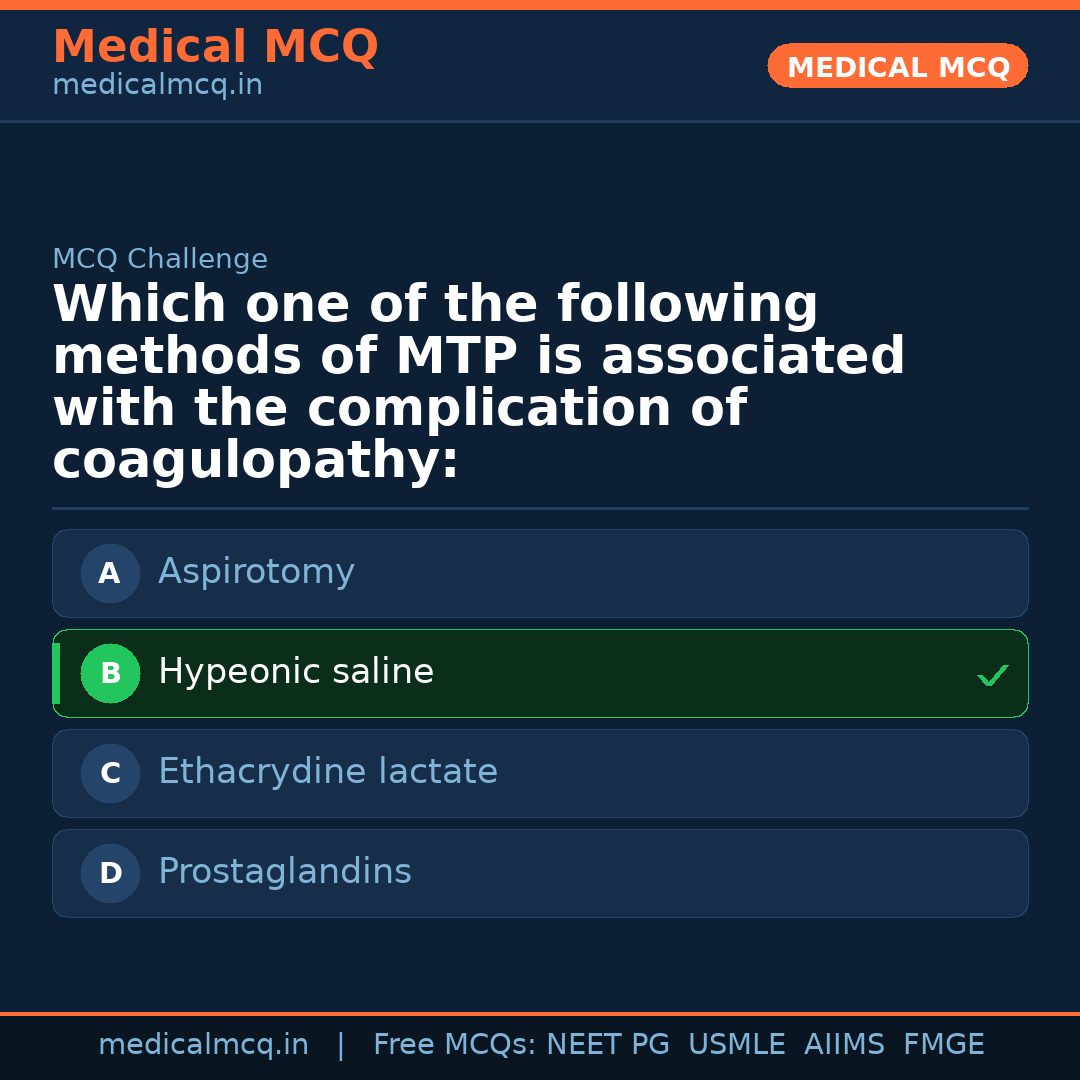Click the letter D circle badge
Viewport: 1080px width, 1080px height.
point(110,874)
